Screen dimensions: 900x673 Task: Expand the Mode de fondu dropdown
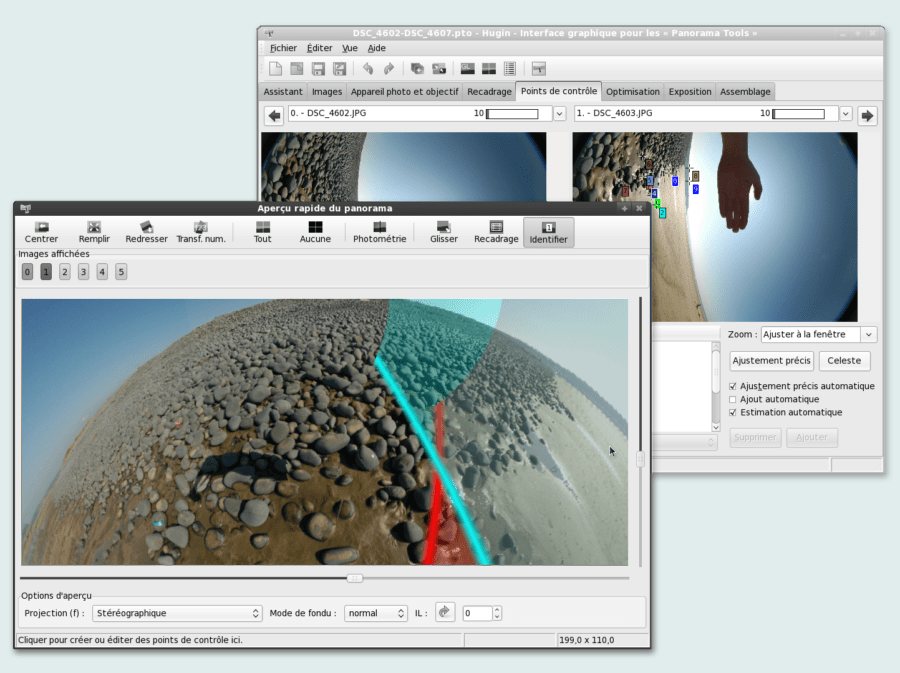tap(376, 613)
